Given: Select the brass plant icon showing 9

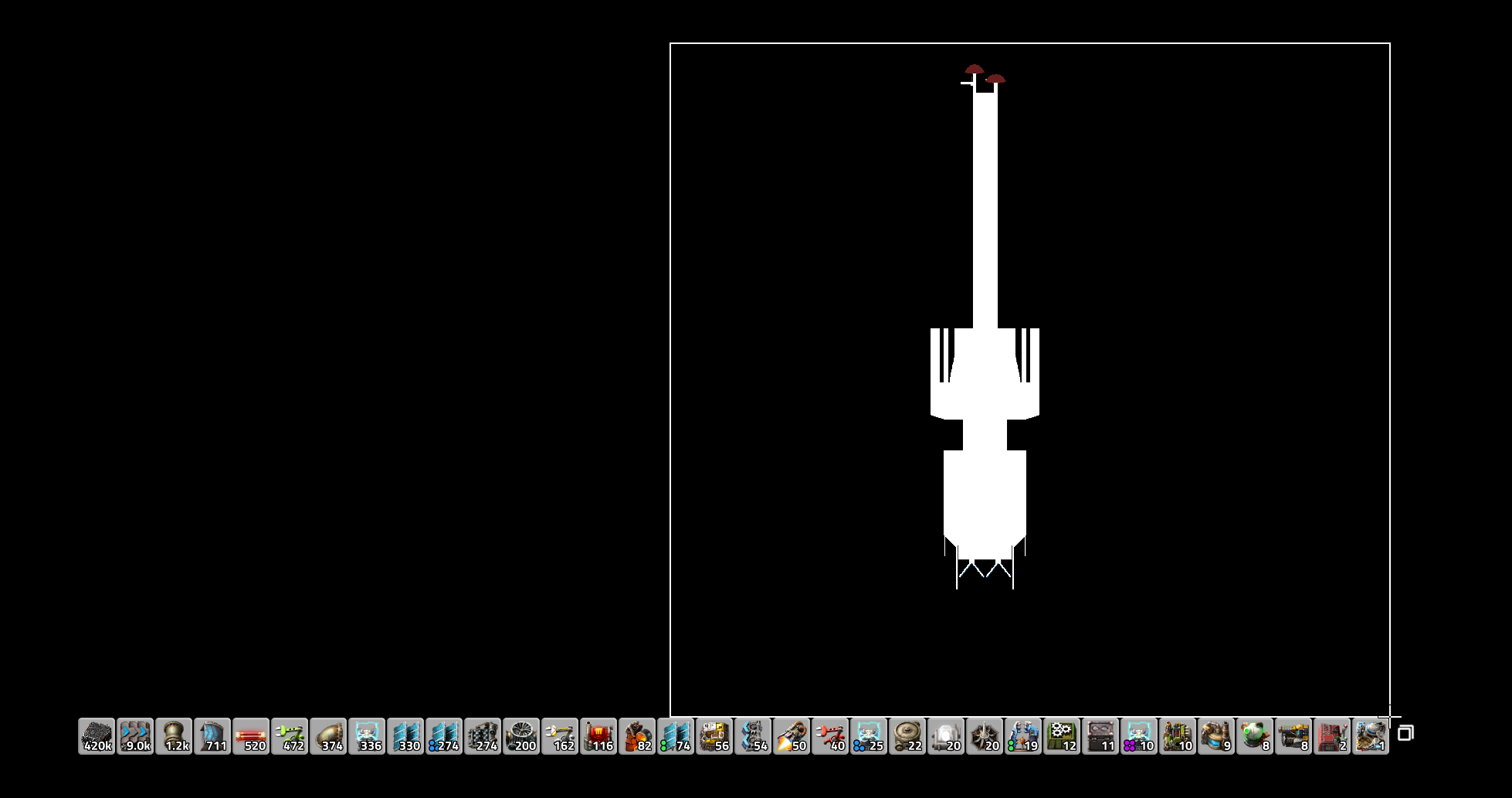Looking at the screenshot, I should 1216,736.
